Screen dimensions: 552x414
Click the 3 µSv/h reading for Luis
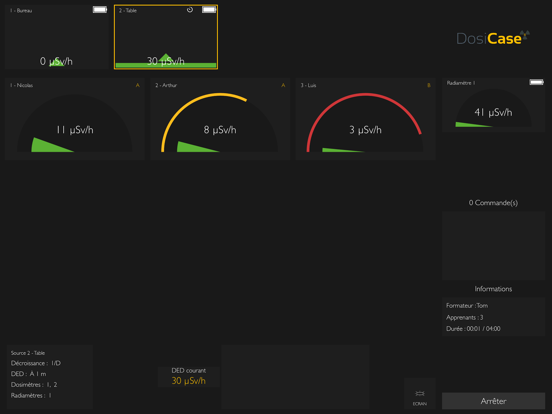point(365,130)
